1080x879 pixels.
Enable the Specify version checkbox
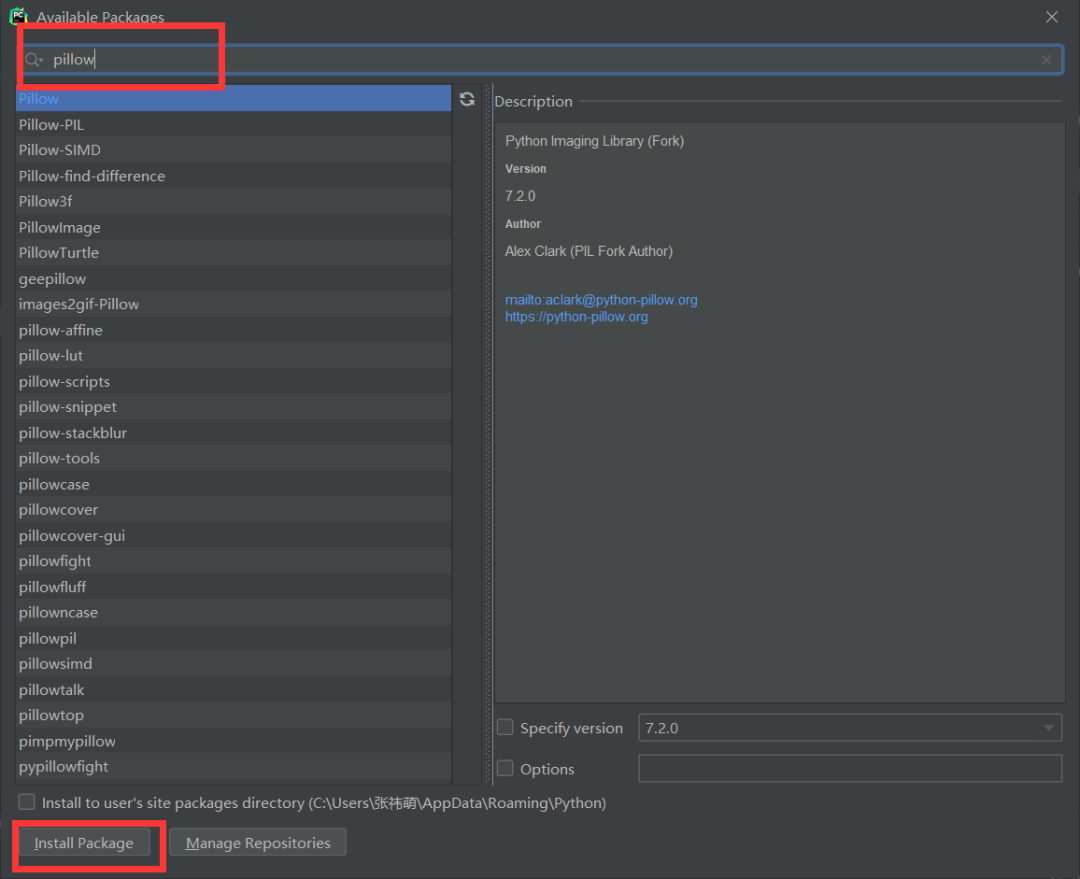505,727
